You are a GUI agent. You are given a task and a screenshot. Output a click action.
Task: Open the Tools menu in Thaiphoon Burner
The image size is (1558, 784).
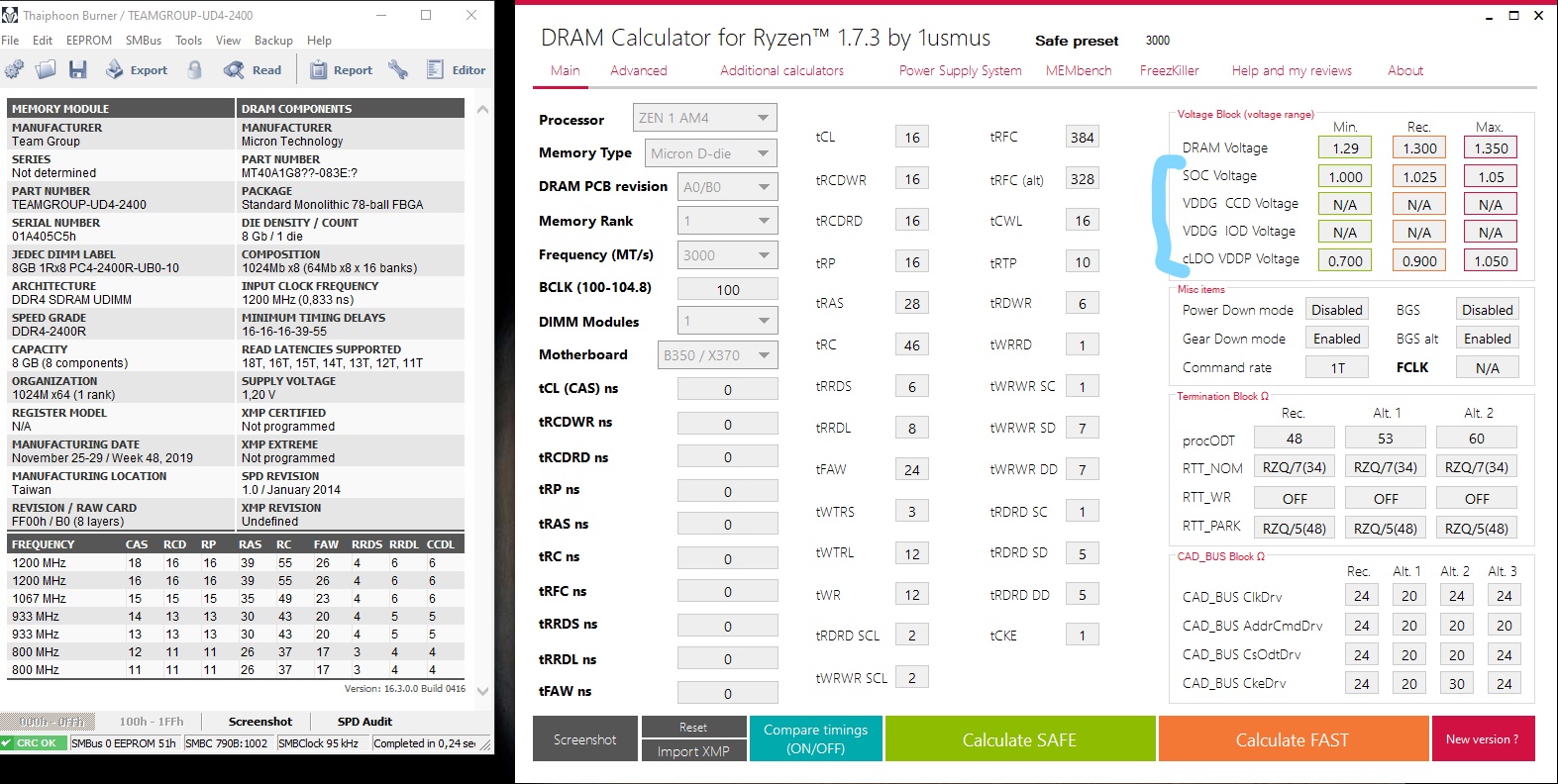tap(188, 41)
